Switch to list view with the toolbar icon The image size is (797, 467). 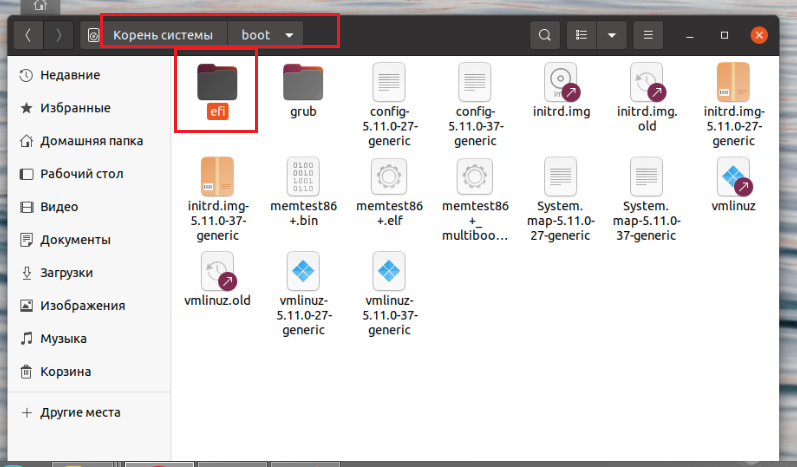click(581, 35)
